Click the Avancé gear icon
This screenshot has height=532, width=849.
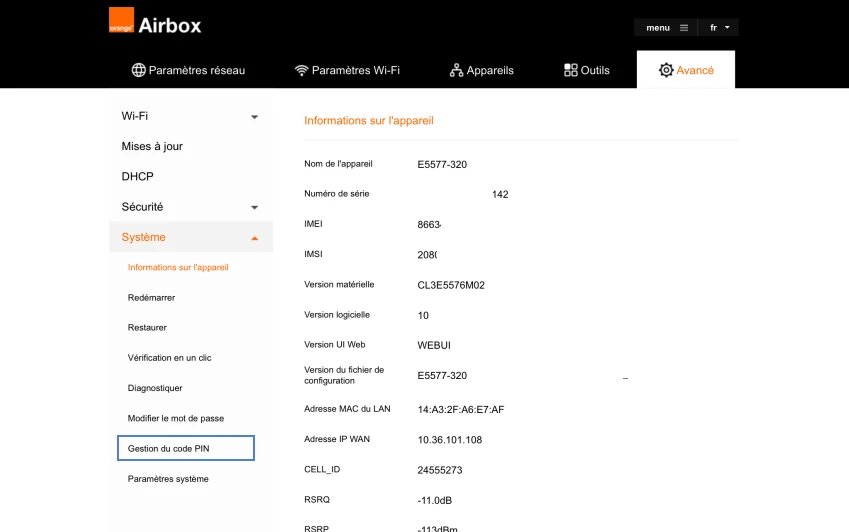(666, 70)
